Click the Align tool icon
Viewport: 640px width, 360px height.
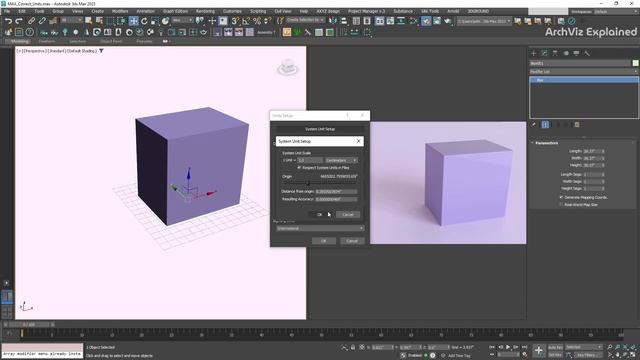pyautogui.click(x=344, y=21)
